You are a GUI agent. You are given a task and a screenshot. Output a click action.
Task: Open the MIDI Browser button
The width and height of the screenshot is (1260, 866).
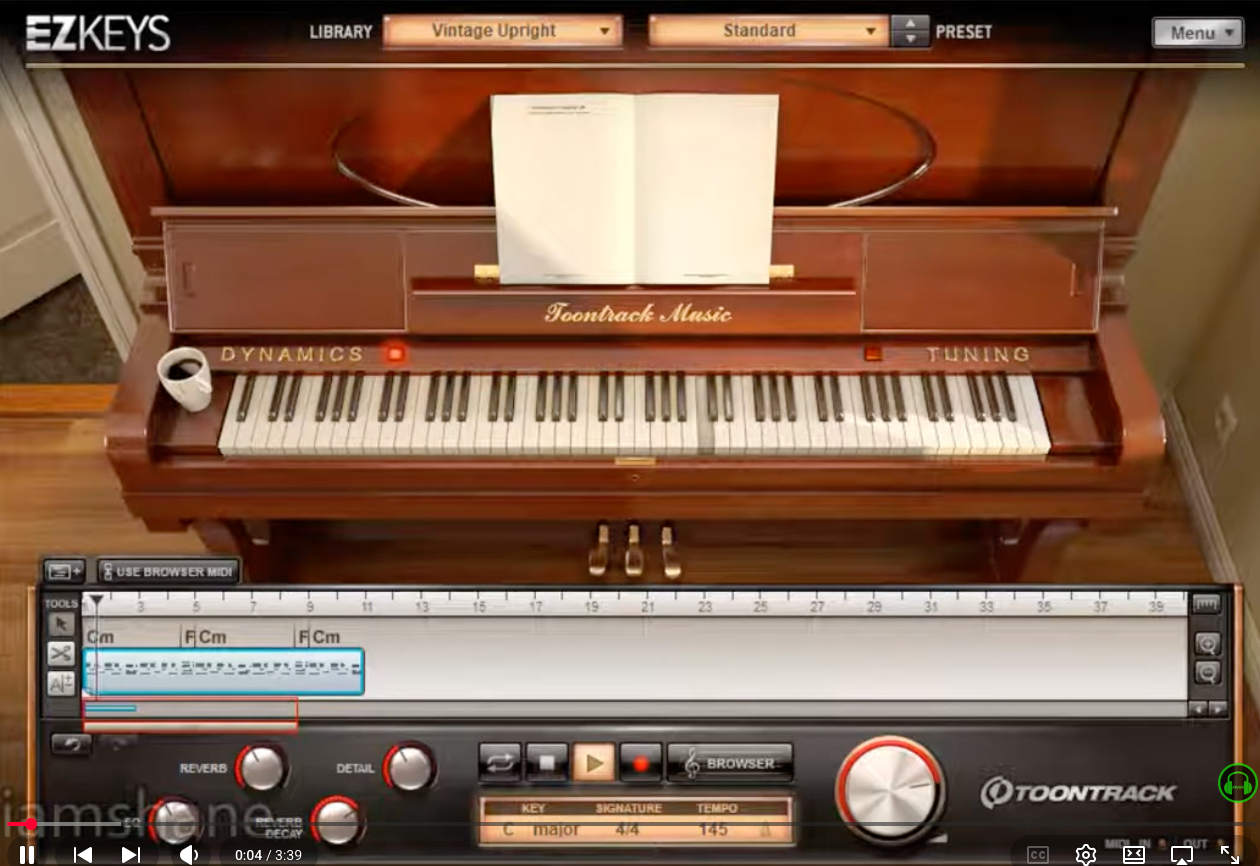tap(730, 763)
